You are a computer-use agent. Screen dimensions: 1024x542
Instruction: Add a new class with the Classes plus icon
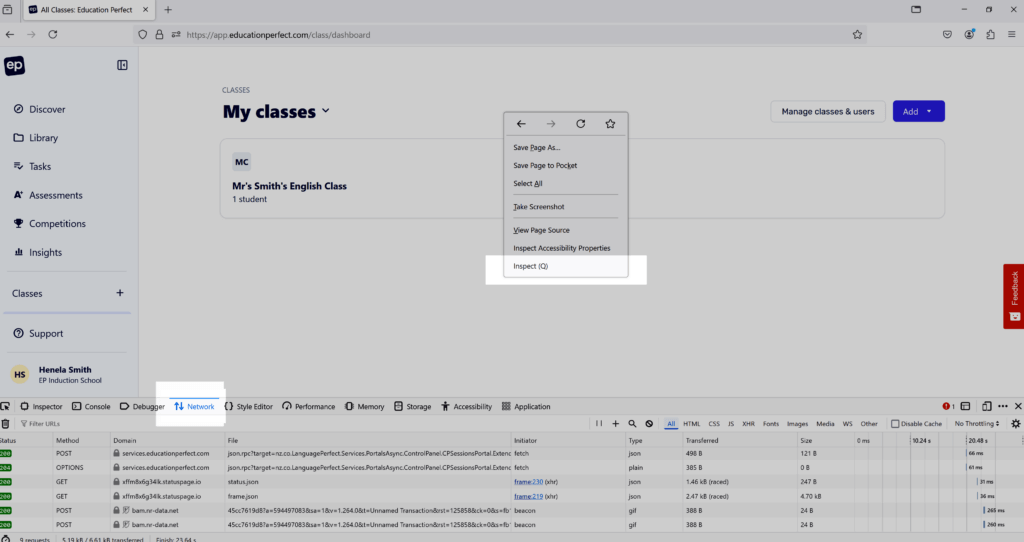coord(120,293)
